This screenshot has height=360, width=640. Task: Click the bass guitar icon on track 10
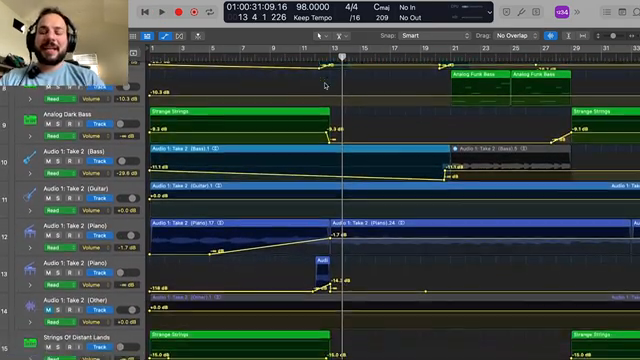coord(30,157)
